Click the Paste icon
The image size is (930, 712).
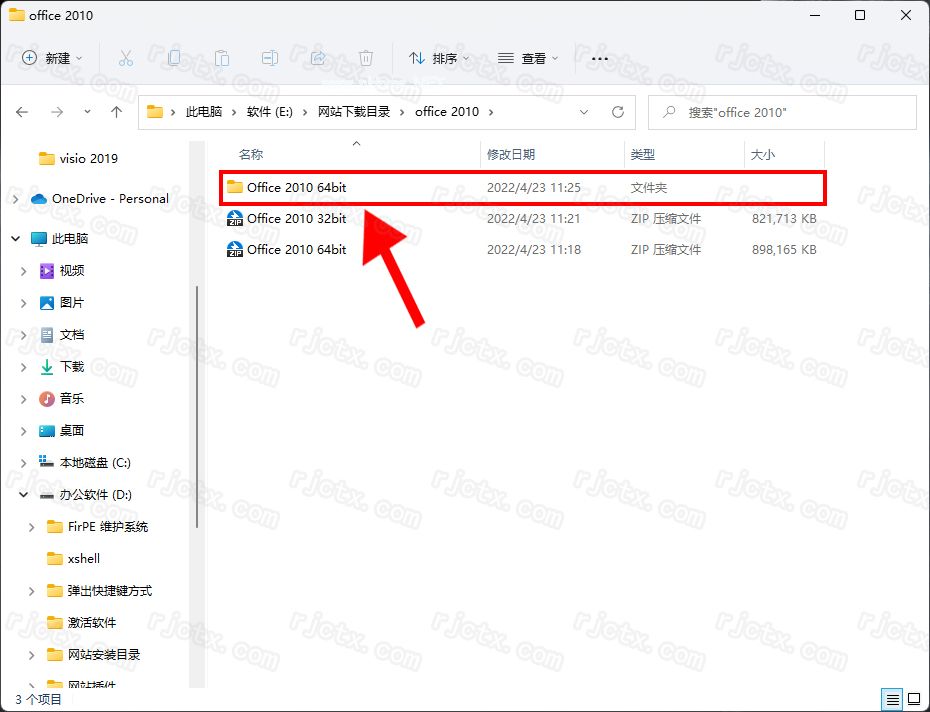point(222,58)
